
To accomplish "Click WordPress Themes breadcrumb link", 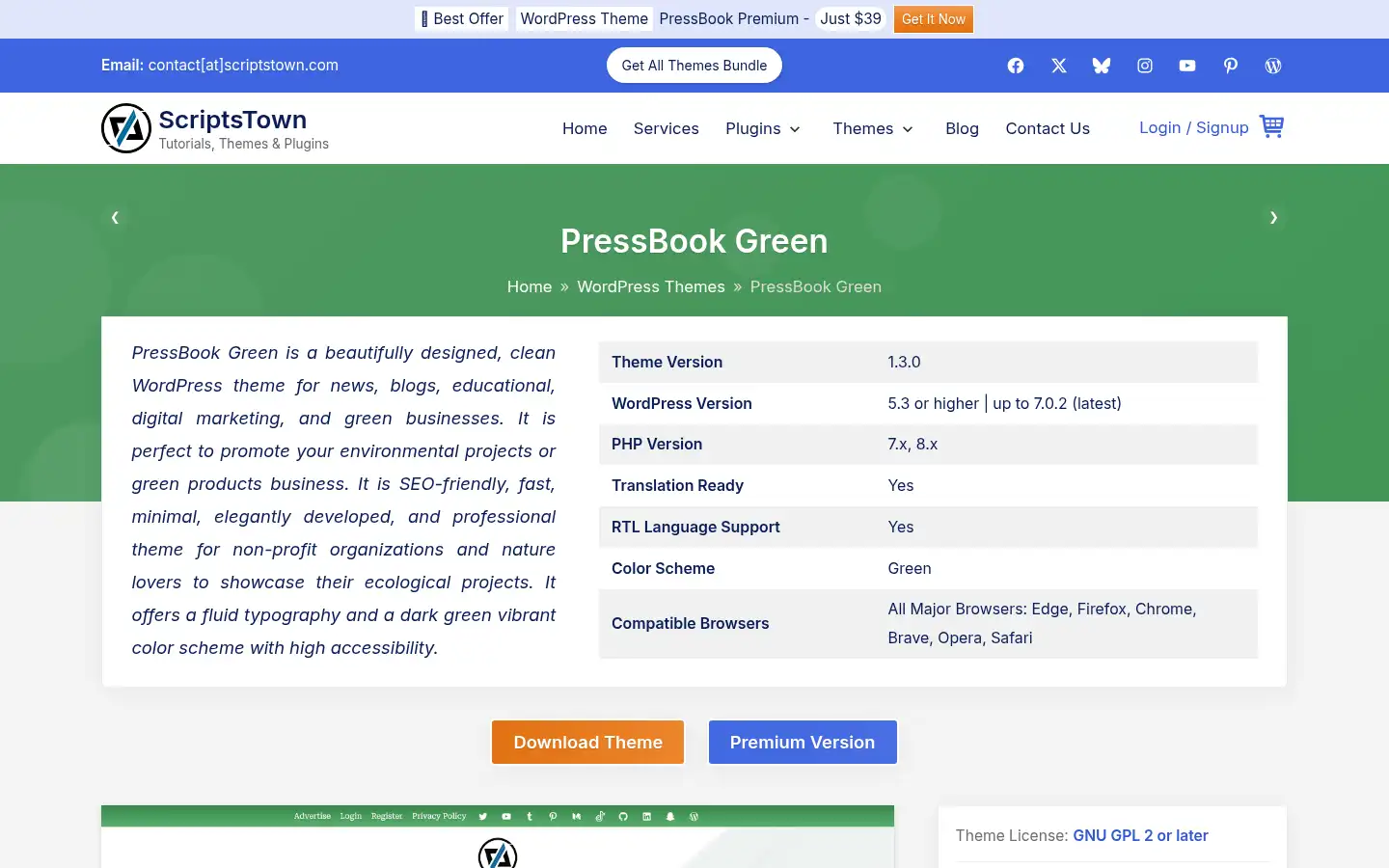I will coord(651,286).
